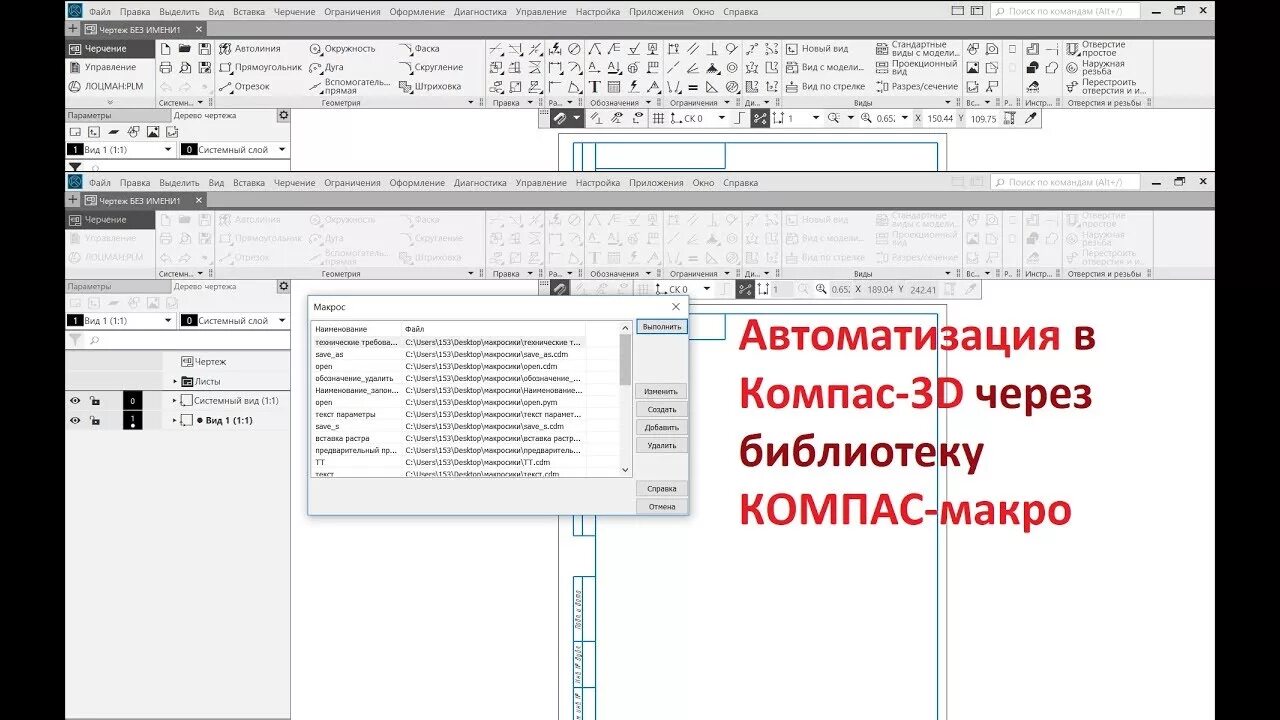Open Системный слой dropdown in lower window
1280x720 pixels.
[282, 320]
